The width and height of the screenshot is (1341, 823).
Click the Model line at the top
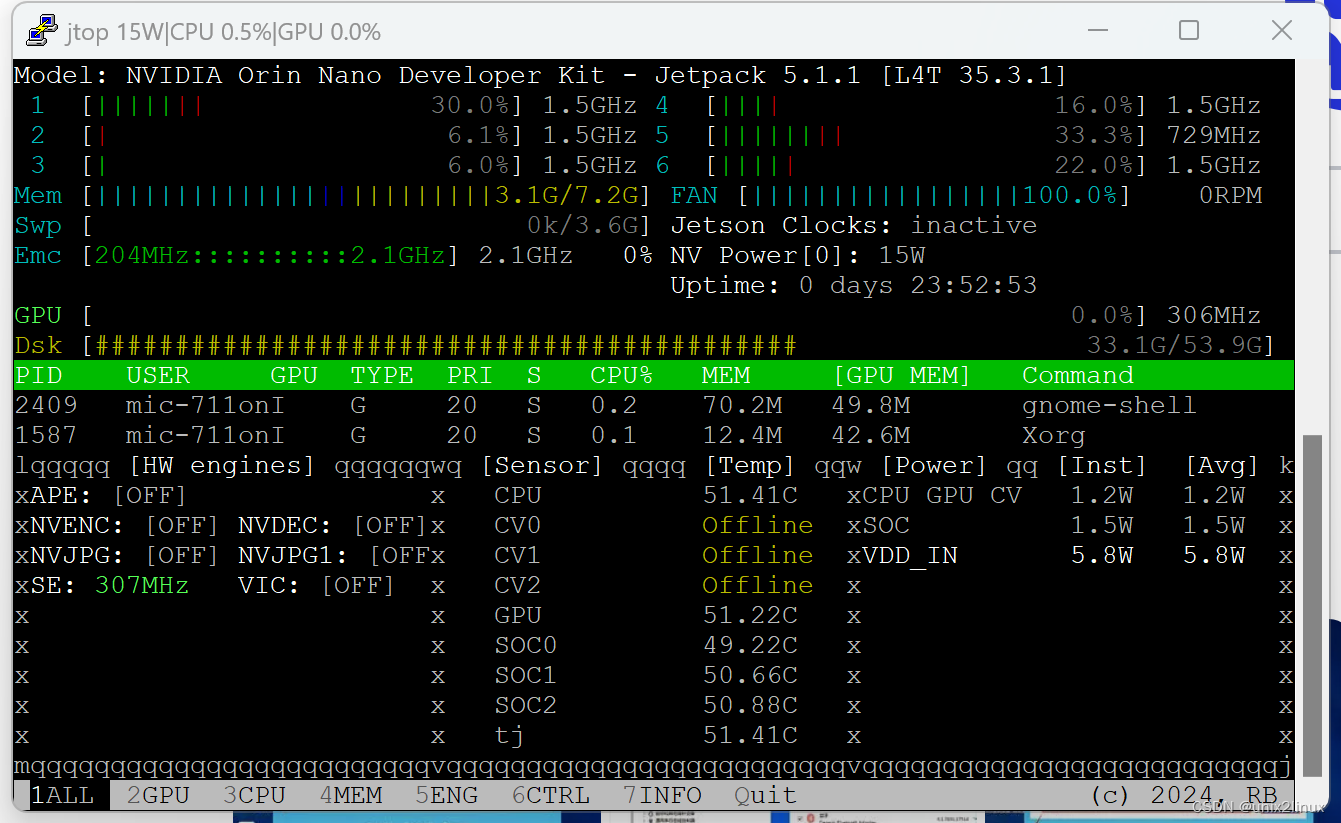(x=541, y=75)
